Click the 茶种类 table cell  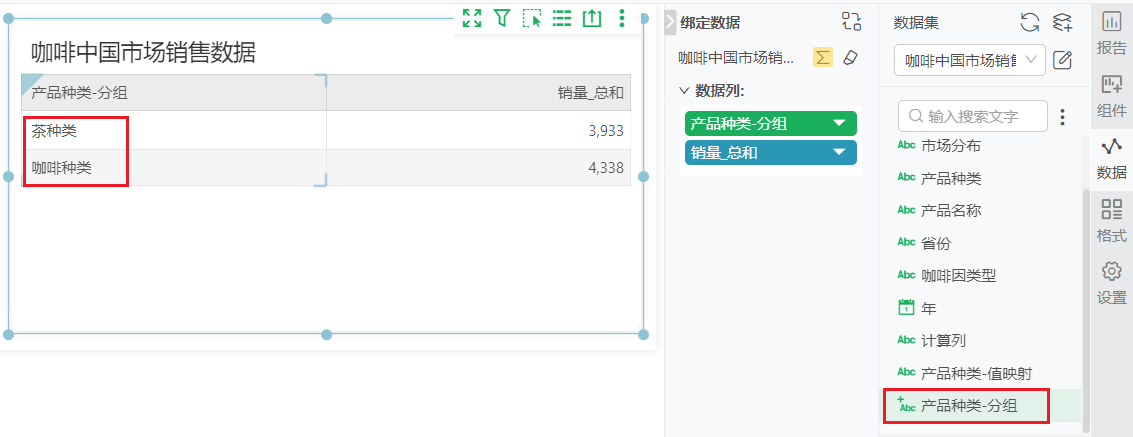(x=174, y=131)
